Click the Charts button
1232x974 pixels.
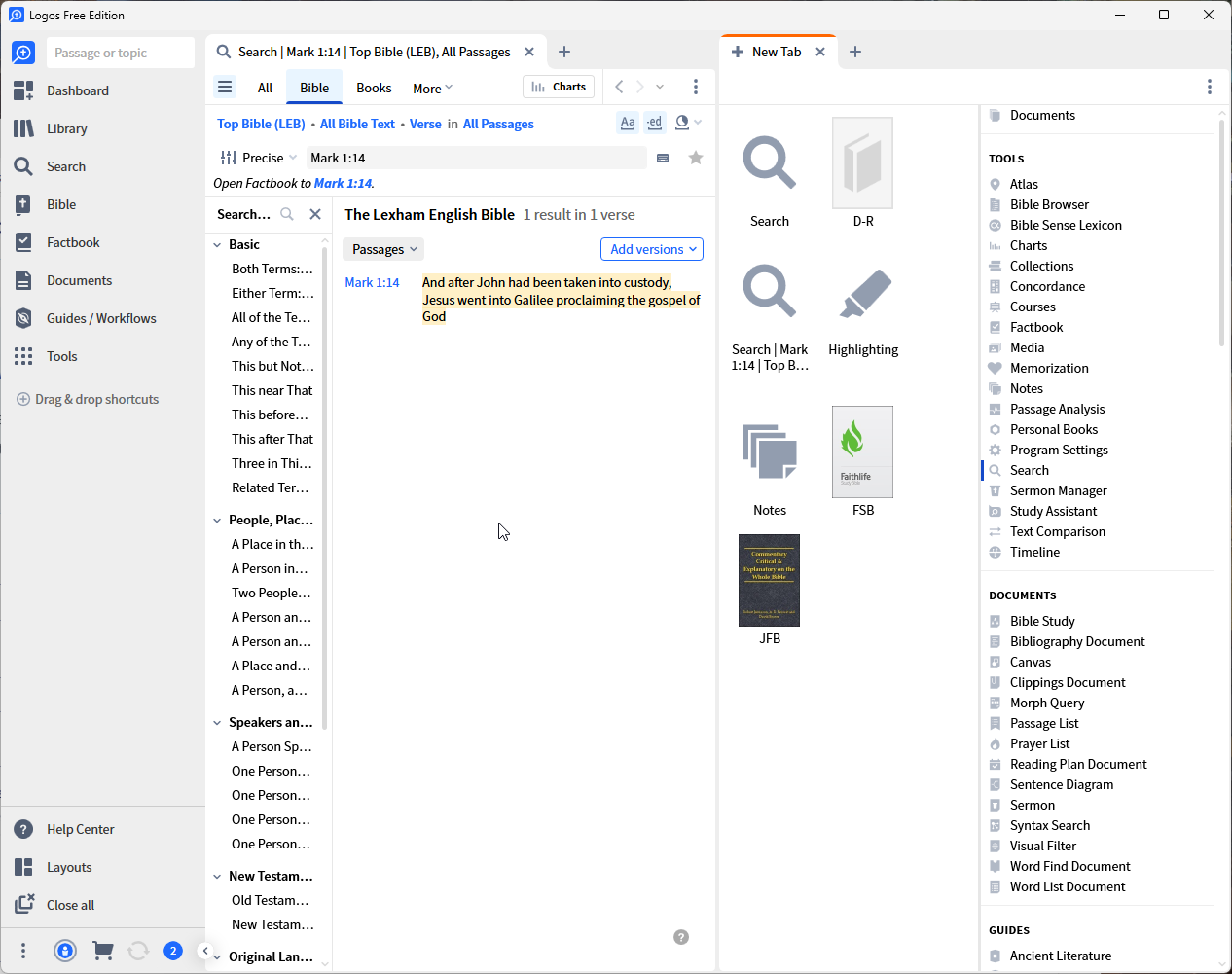[560, 87]
